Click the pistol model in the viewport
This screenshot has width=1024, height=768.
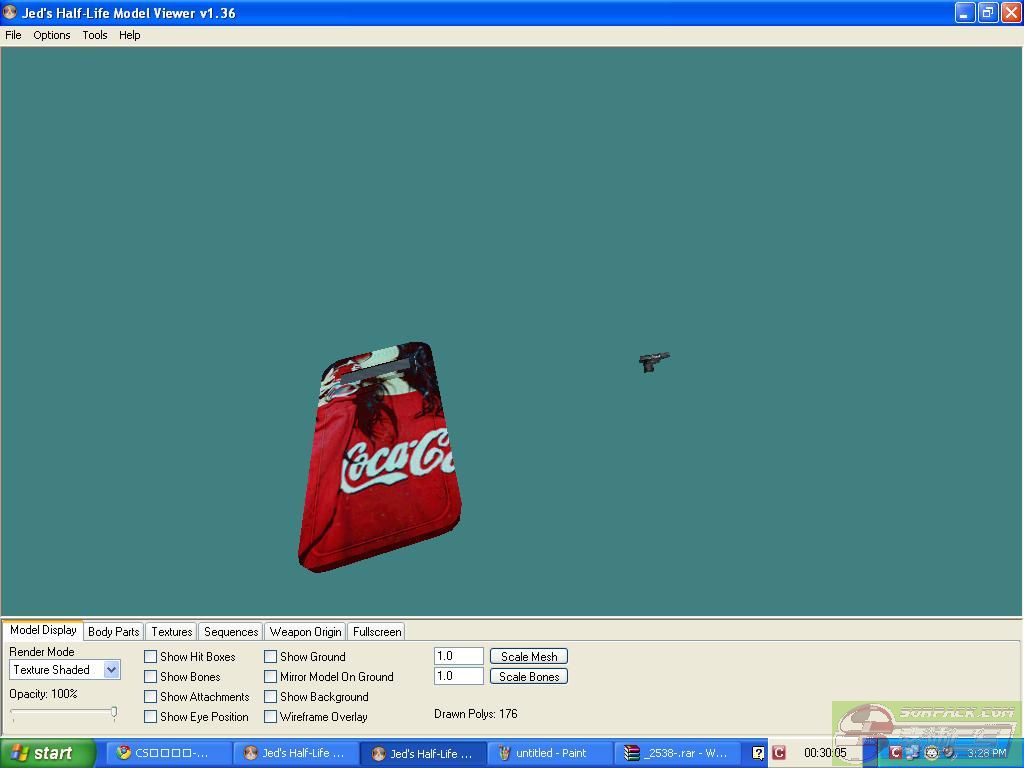click(654, 361)
